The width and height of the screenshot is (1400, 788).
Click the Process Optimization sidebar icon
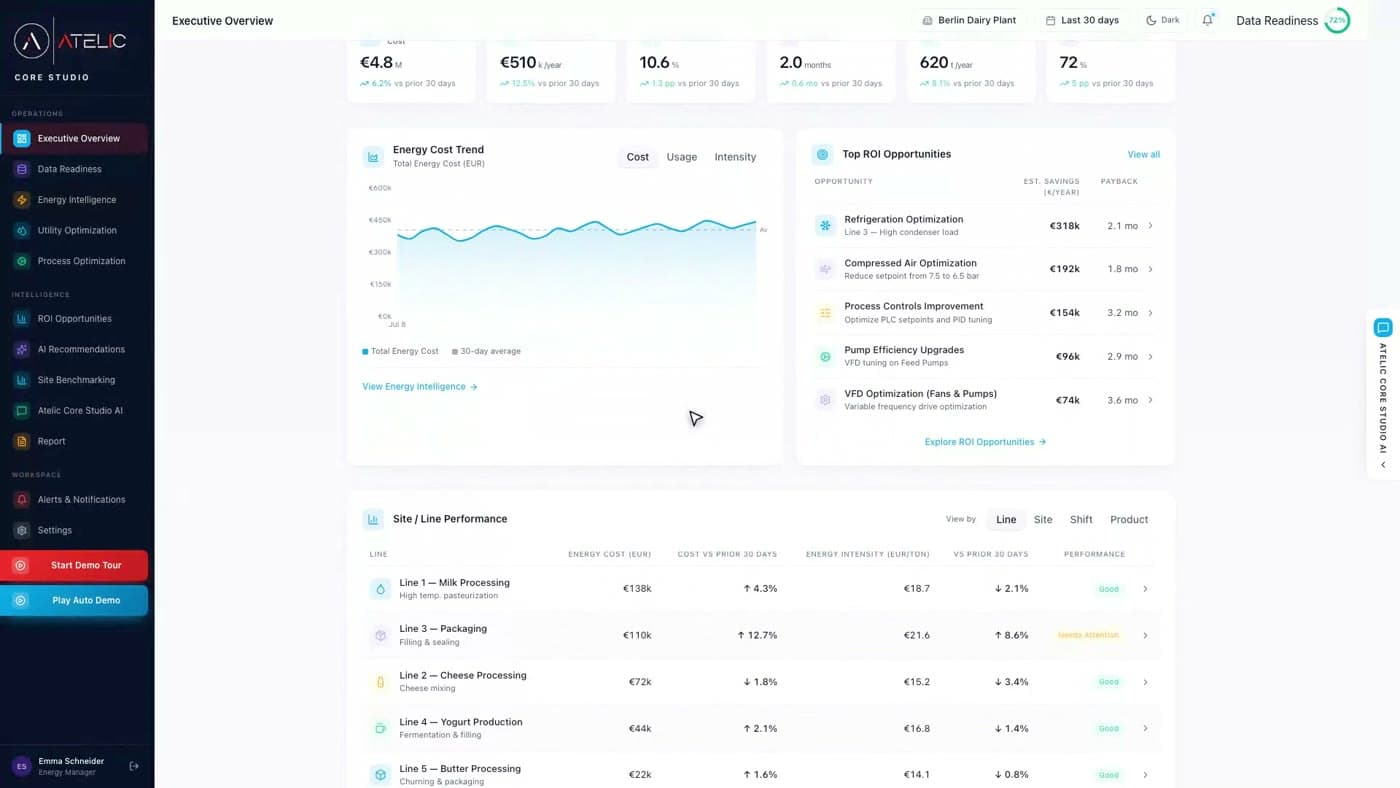22,261
